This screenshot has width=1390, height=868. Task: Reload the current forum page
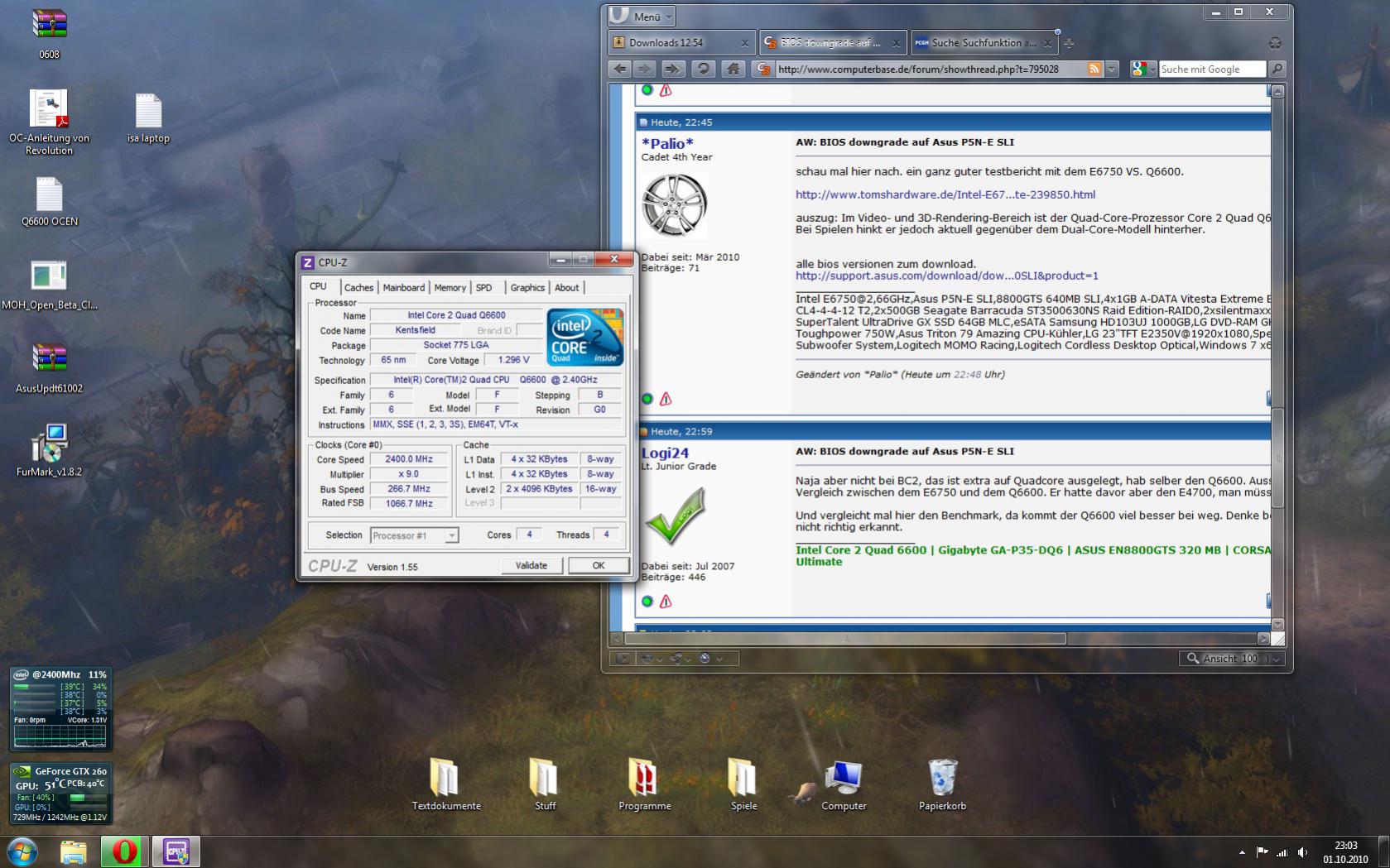pyautogui.click(x=703, y=70)
